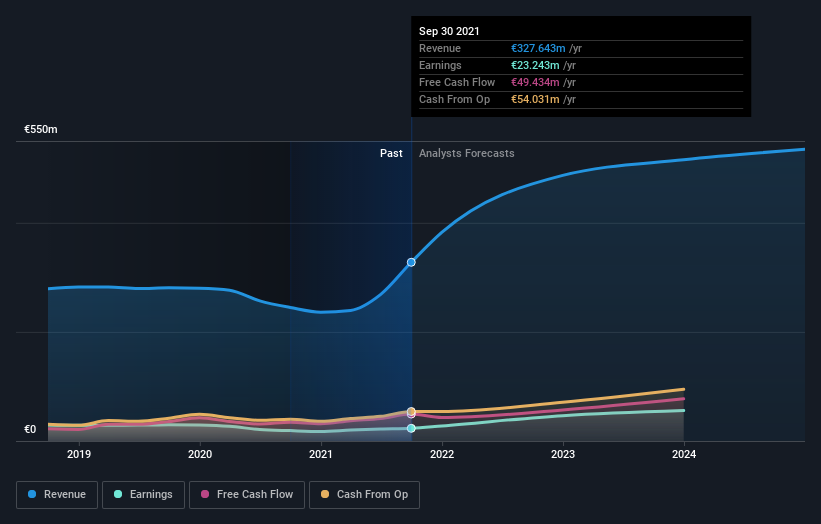Image resolution: width=821 pixels, height=524 pixels.
Task: Click the Cash From Op row label in tooltip
Action: click(454, 99)
